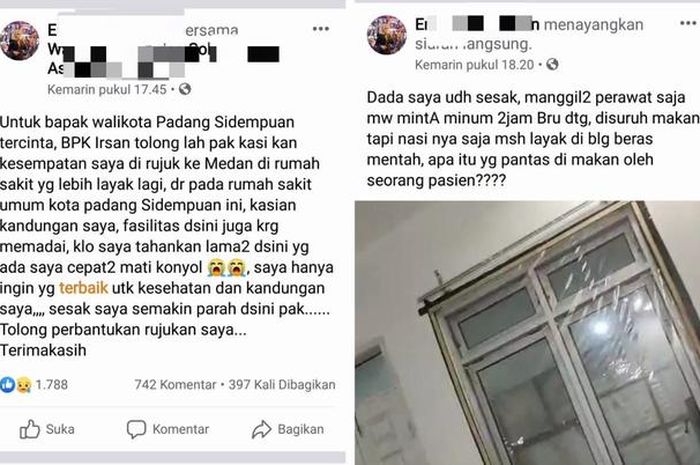
Task: Click the globe privacy icon on the left post
Action: (185, 89)
